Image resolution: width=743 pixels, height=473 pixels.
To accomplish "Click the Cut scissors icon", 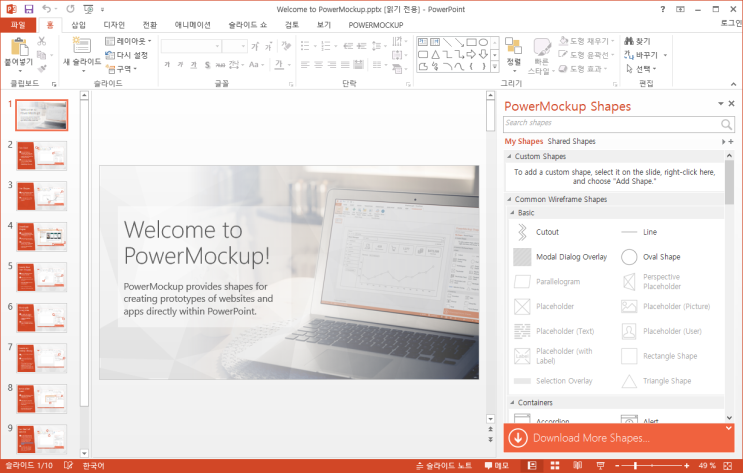I will [x=42, y=41].
